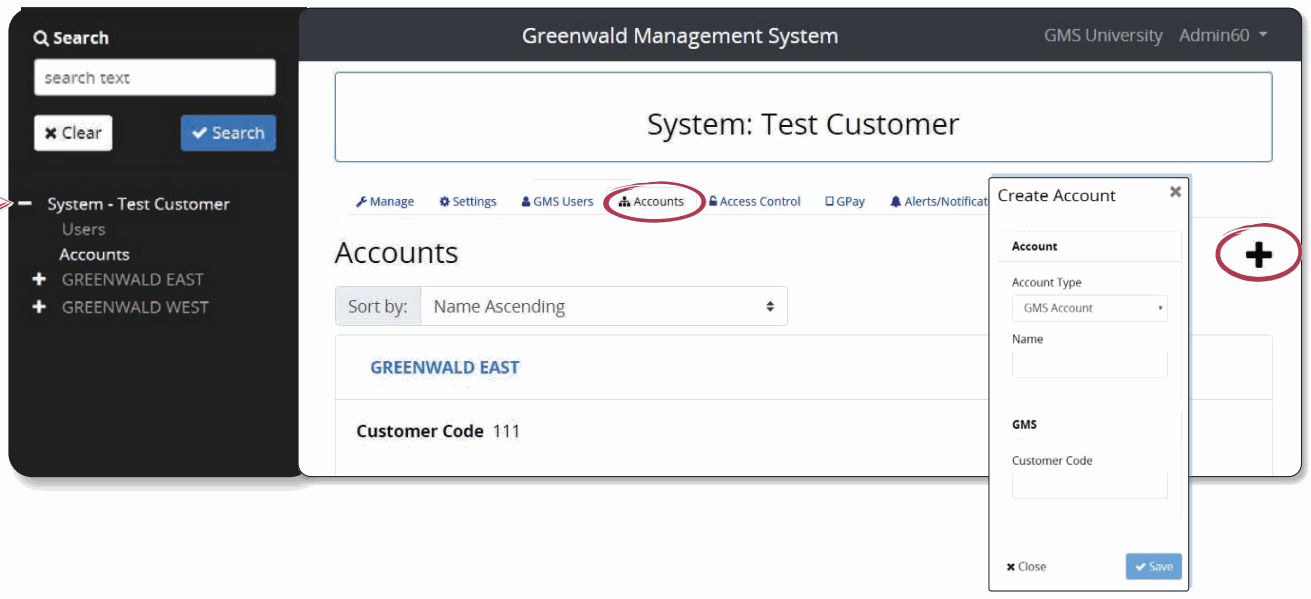Click the Customer Code 111 text
This screenshot has height=599, width=1311.
tap(438, 431)
